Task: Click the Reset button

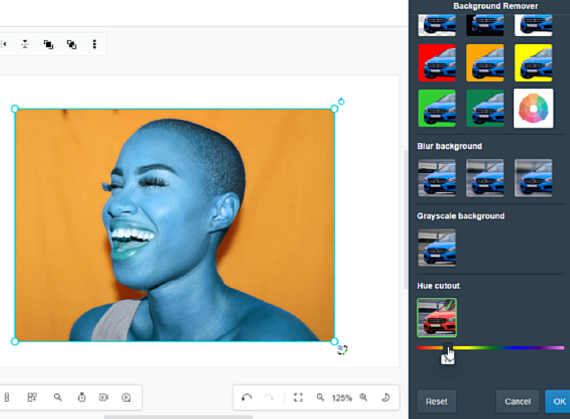Action: pos(437,402)
